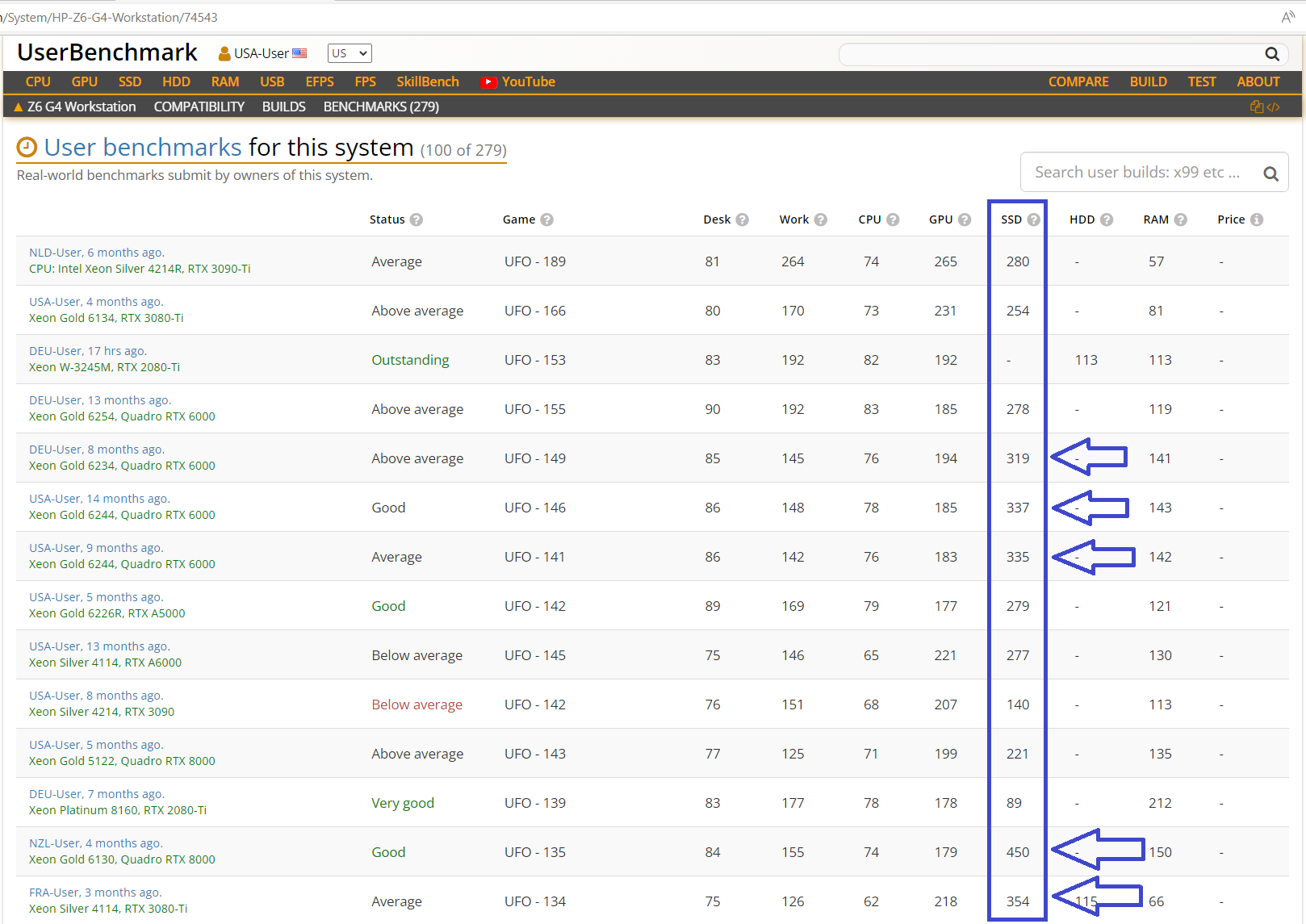Click the YouTube play icon
Viewport: 1306px width, 924px height.
pos(488,82)
